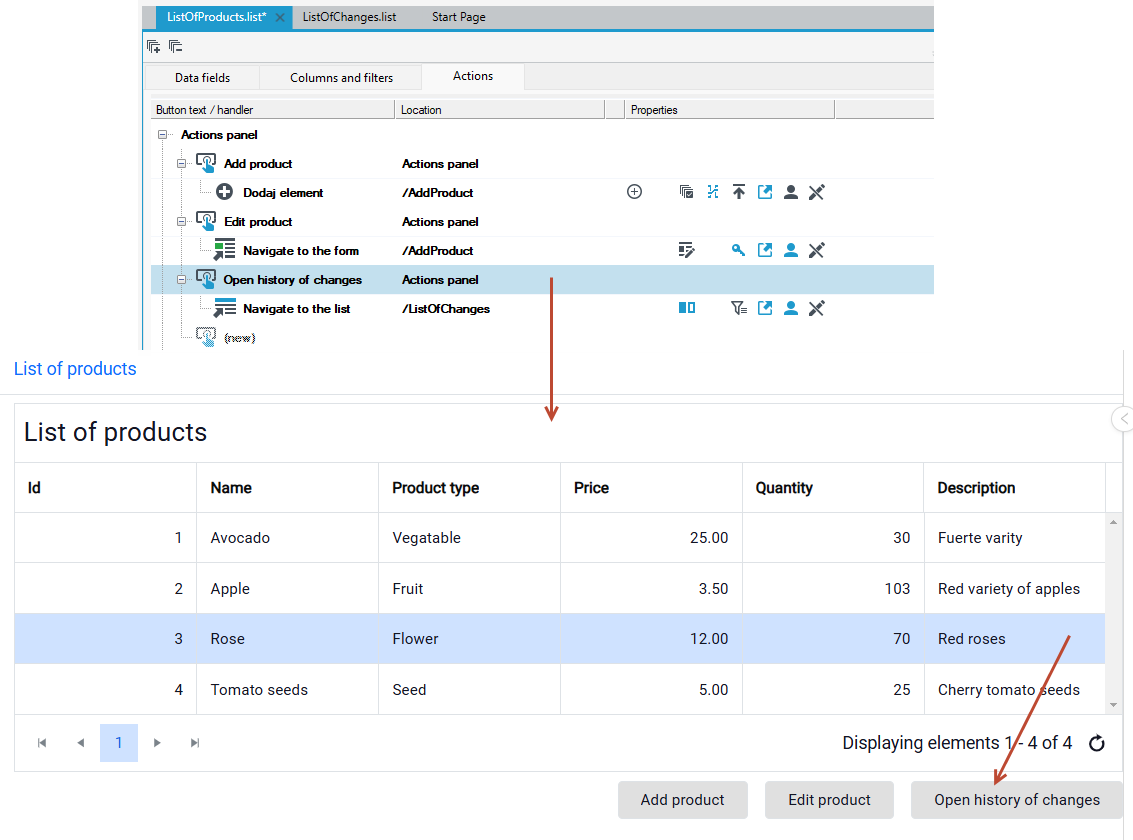Open the Columns and filters tab
This screenshot has width=1133, height=840.
coord(341,78)
